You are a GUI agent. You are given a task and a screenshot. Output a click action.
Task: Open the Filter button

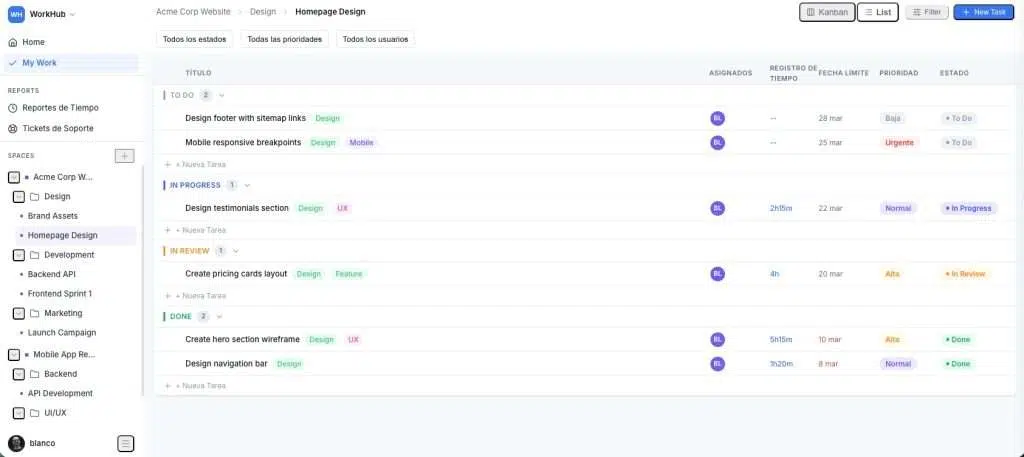pos(927,12)
